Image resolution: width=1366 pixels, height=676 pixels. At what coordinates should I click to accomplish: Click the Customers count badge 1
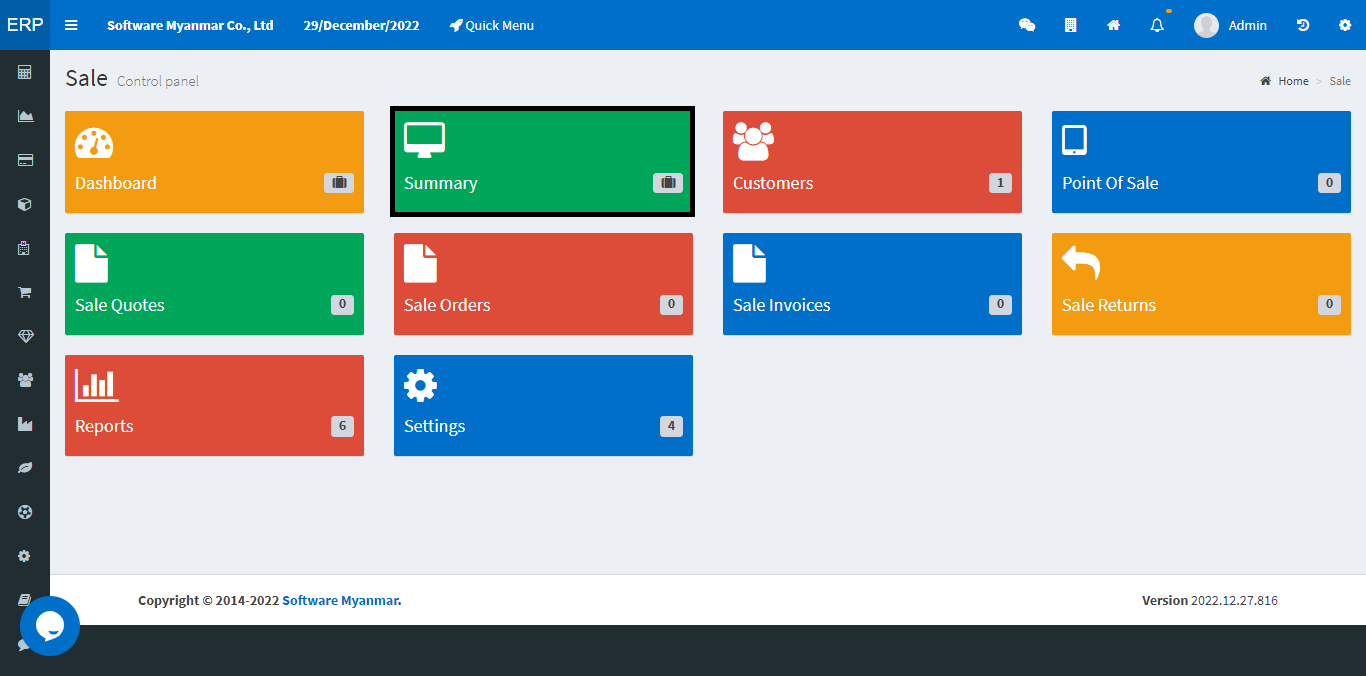[1000, 183]
